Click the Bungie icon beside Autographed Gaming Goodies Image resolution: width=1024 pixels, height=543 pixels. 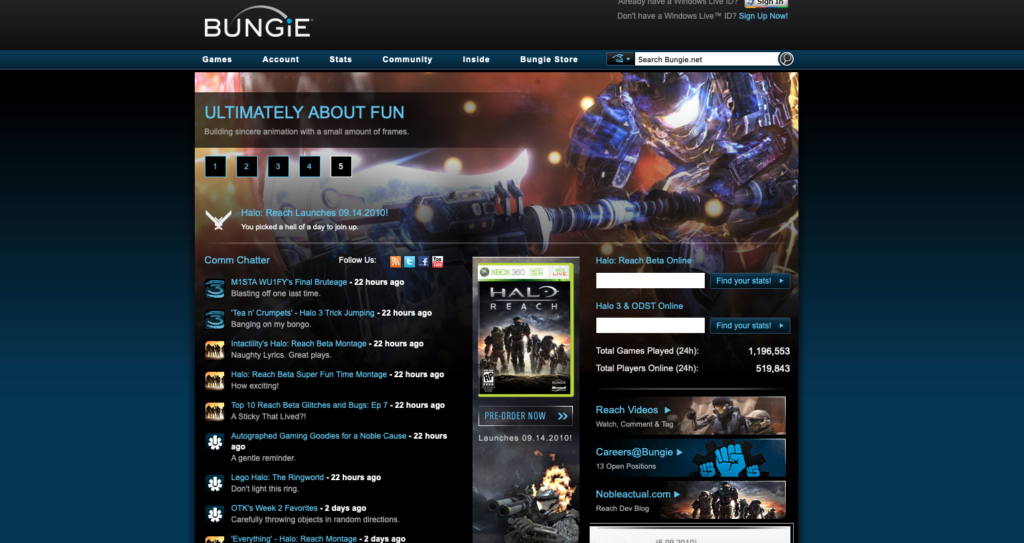(215, 442)
